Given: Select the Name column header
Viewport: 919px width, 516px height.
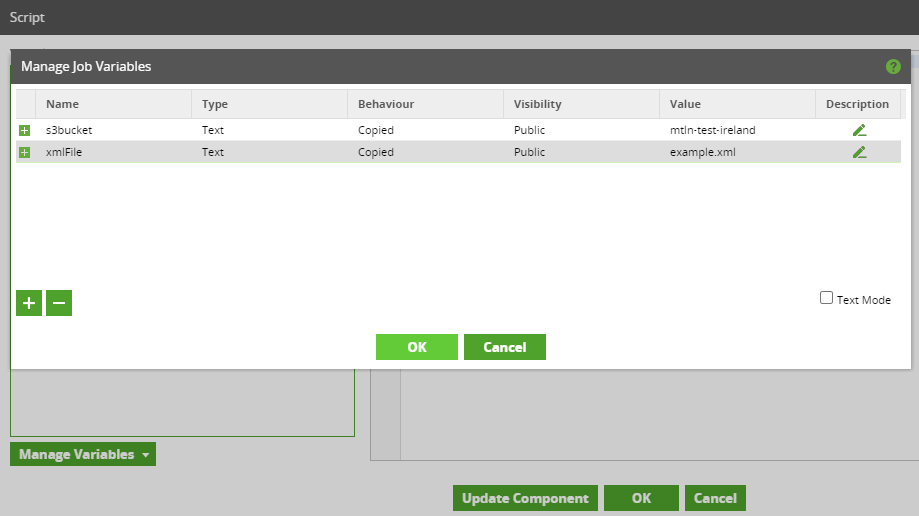Looking at the screenshot, I should [x=114, y=104].
